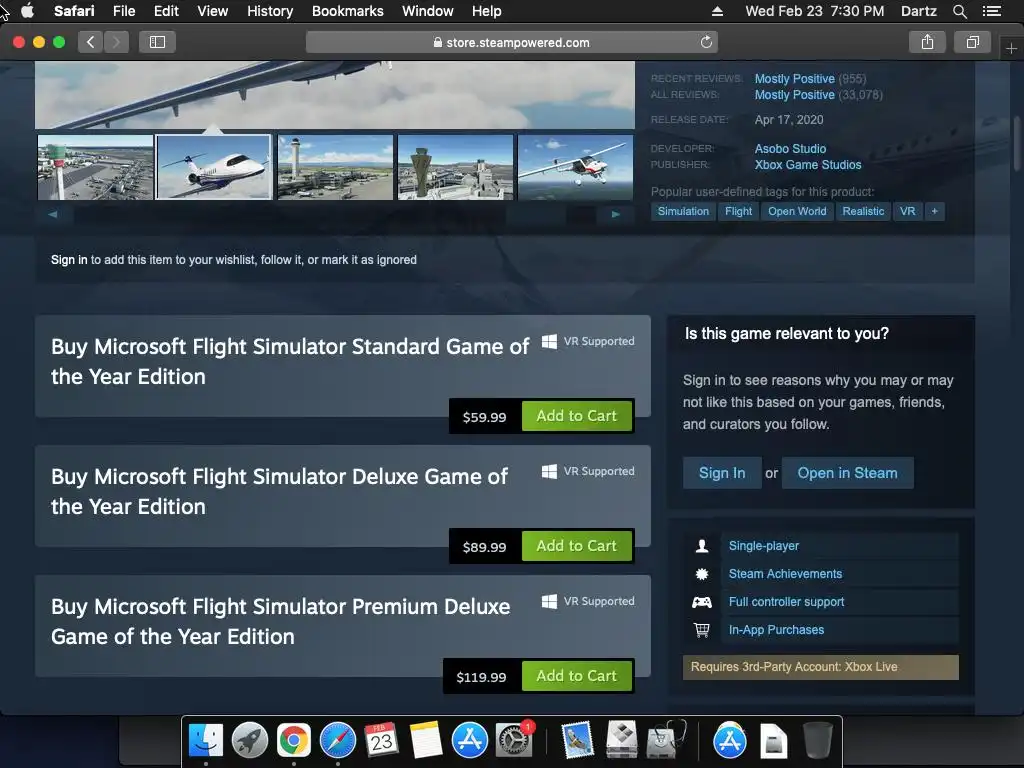This screenshot has width=1024, height=768.
Task: Go back with Safari back arrow
Action: pyautogui.click(x=91, y=42)
